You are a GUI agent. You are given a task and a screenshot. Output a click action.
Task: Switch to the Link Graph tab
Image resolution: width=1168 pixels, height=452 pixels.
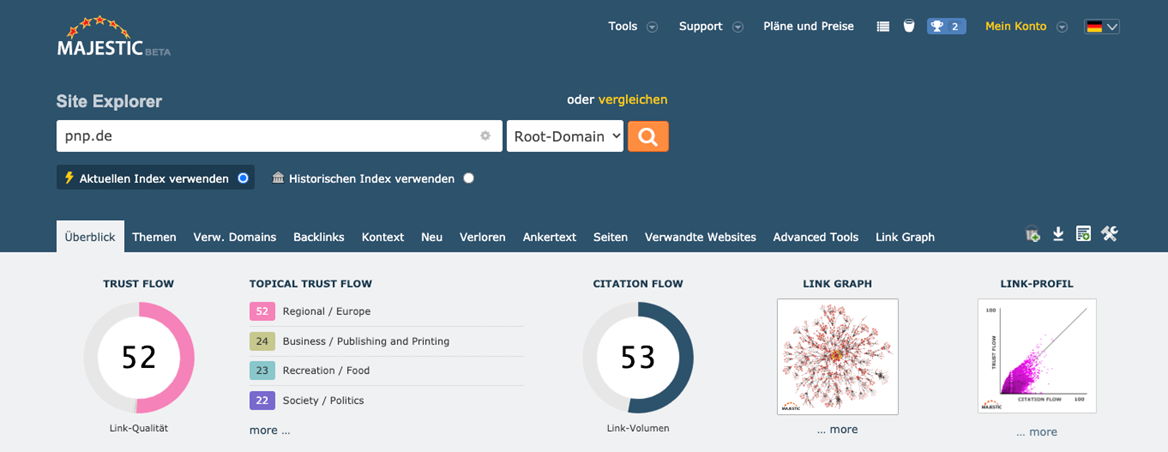[905, 237]
